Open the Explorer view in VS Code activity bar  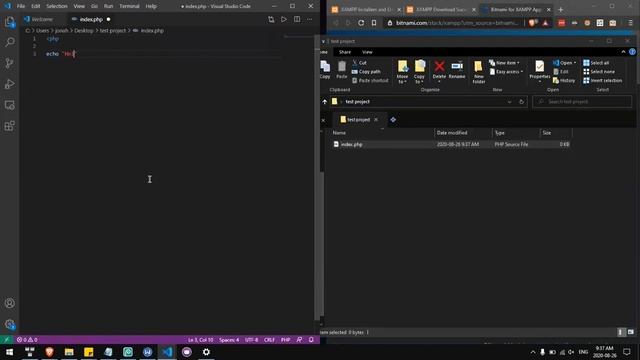pyautogui.click(x=10, y=22)
